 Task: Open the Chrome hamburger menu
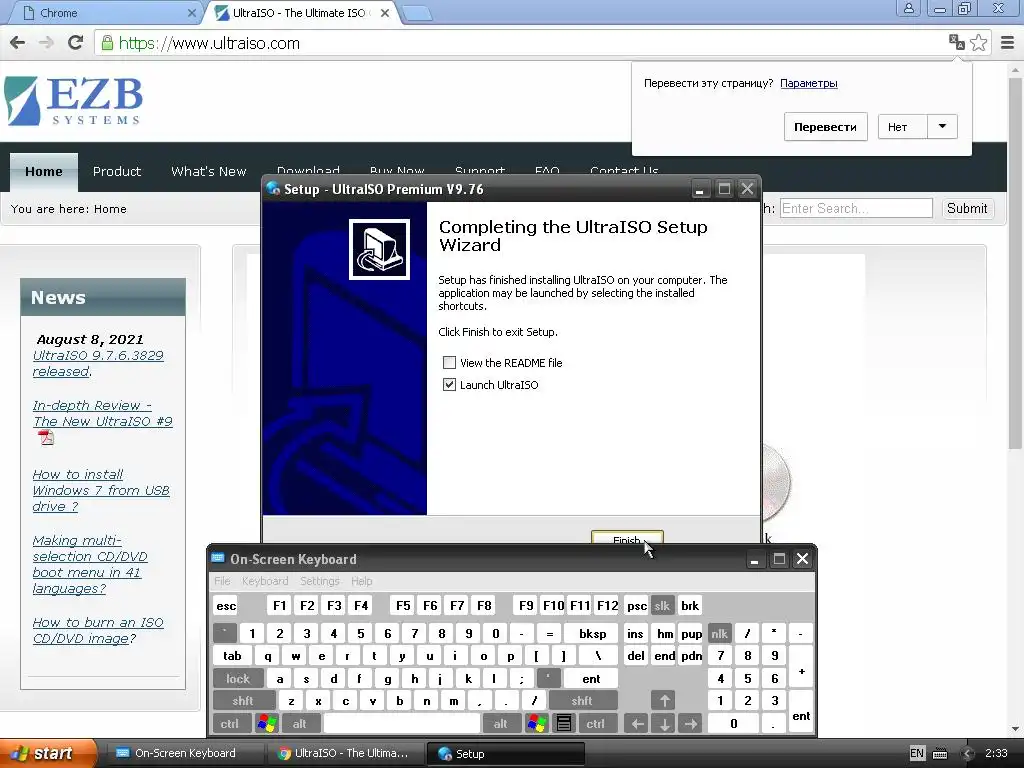click(1008, 42)
